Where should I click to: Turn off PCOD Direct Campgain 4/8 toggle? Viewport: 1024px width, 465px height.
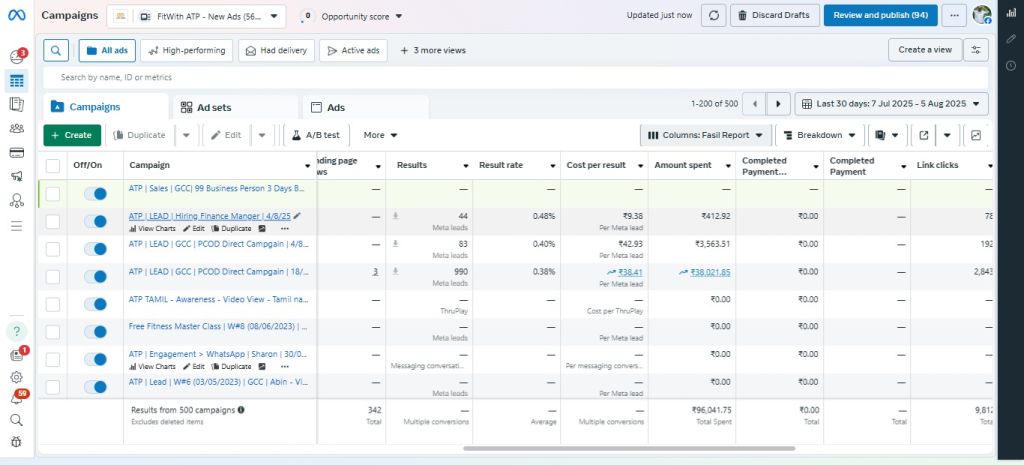(x=95, y=249)
